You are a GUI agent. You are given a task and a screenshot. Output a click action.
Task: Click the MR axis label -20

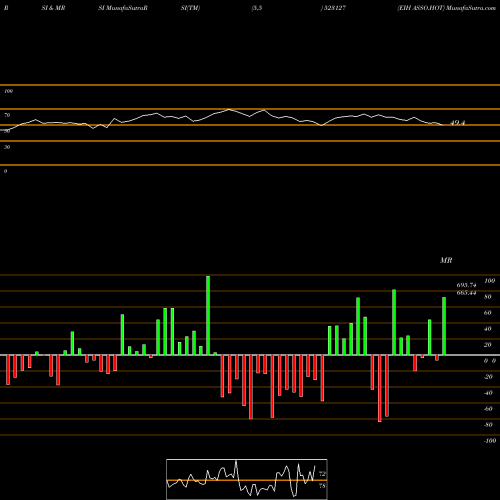(488, 377)
